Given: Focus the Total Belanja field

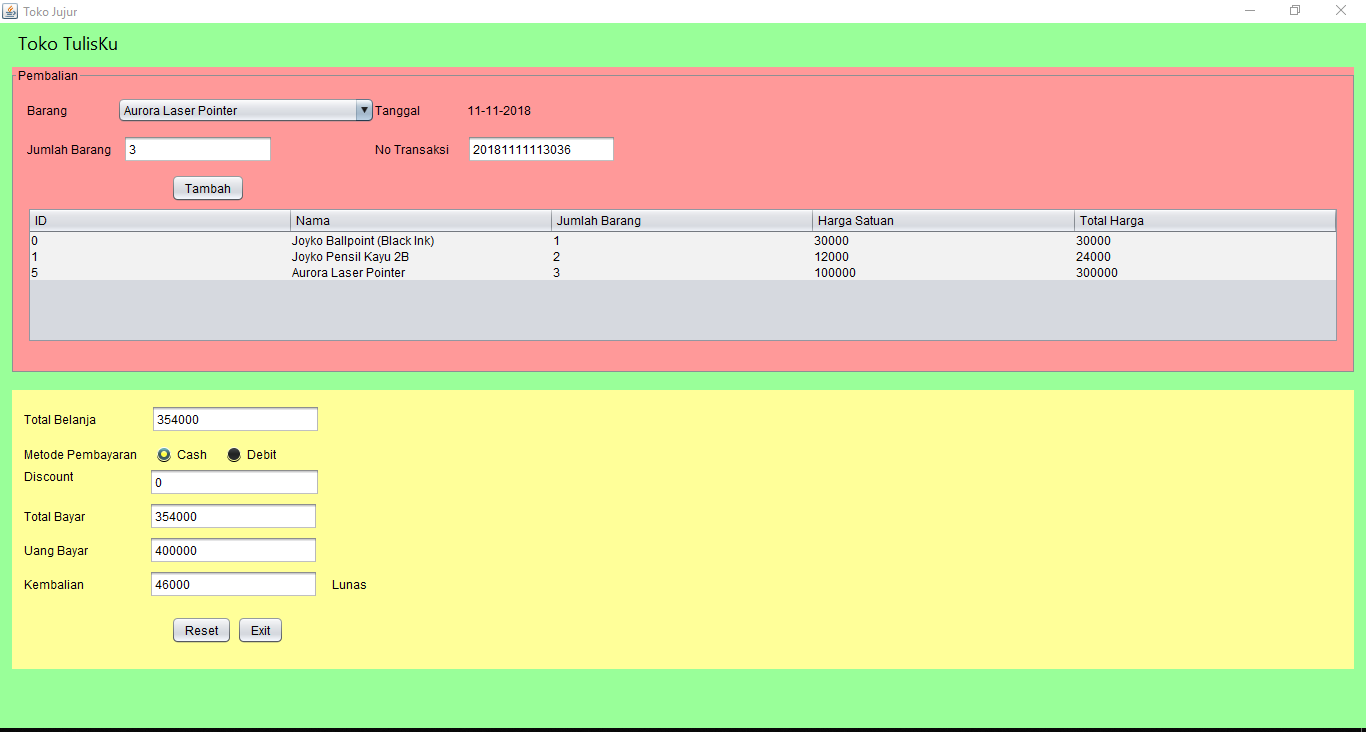Looking at the screenshot, I should coord(235,420).
